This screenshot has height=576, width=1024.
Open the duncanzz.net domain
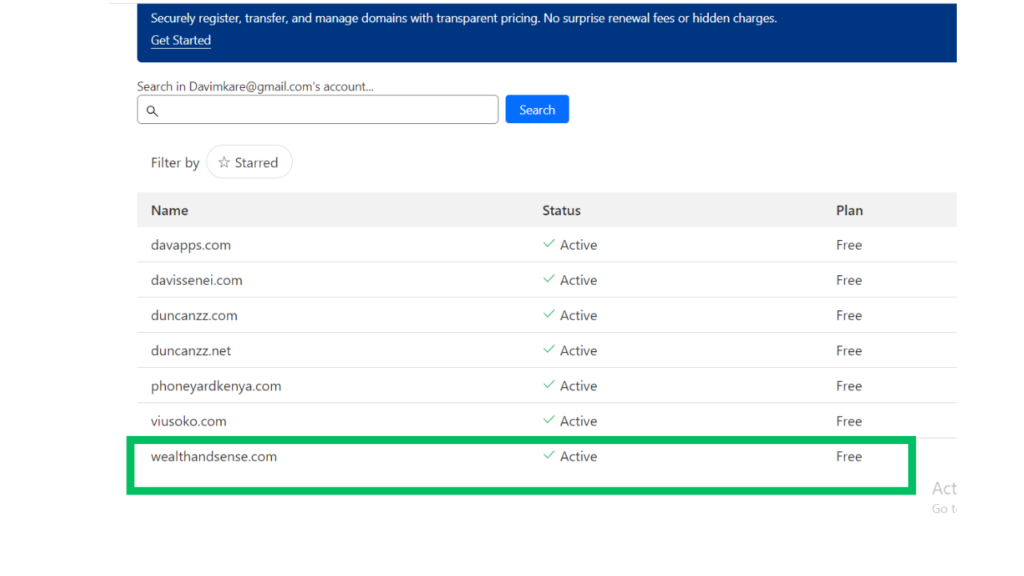[191, 351]
